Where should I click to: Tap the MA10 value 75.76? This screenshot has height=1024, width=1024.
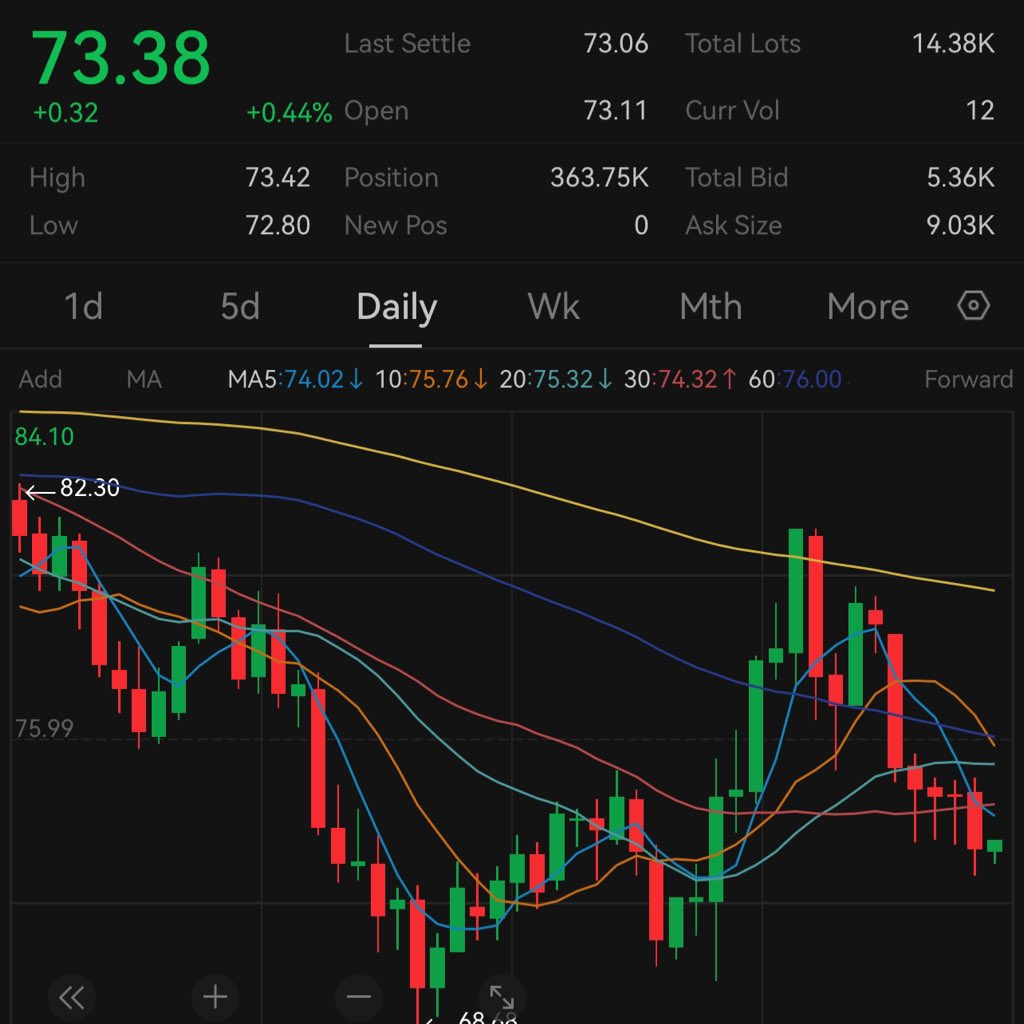click(x=439, y=379)
